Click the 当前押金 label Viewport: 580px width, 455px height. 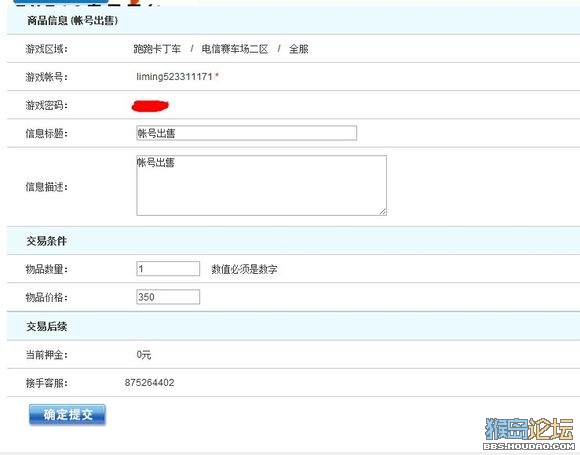(x=47, y=355)
